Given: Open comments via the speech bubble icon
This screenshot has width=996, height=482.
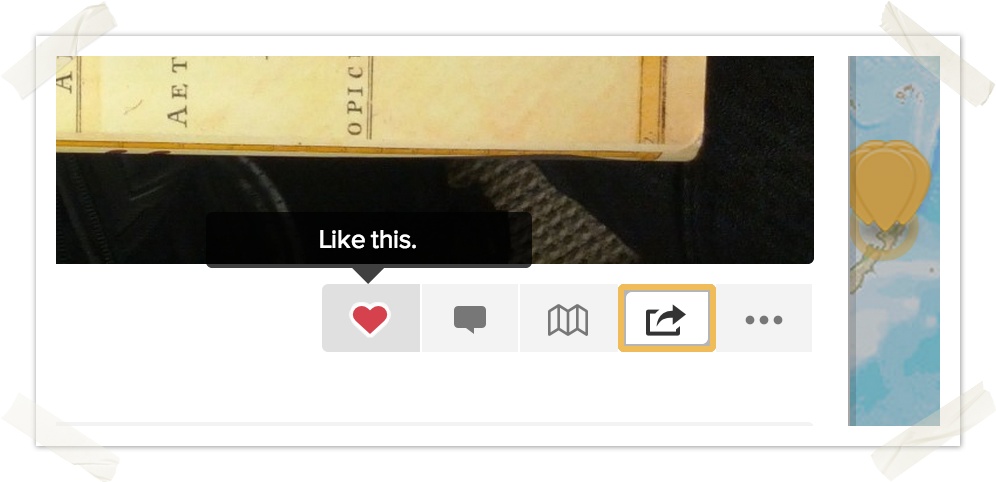Looking at the screenshot, I should 470,318.
